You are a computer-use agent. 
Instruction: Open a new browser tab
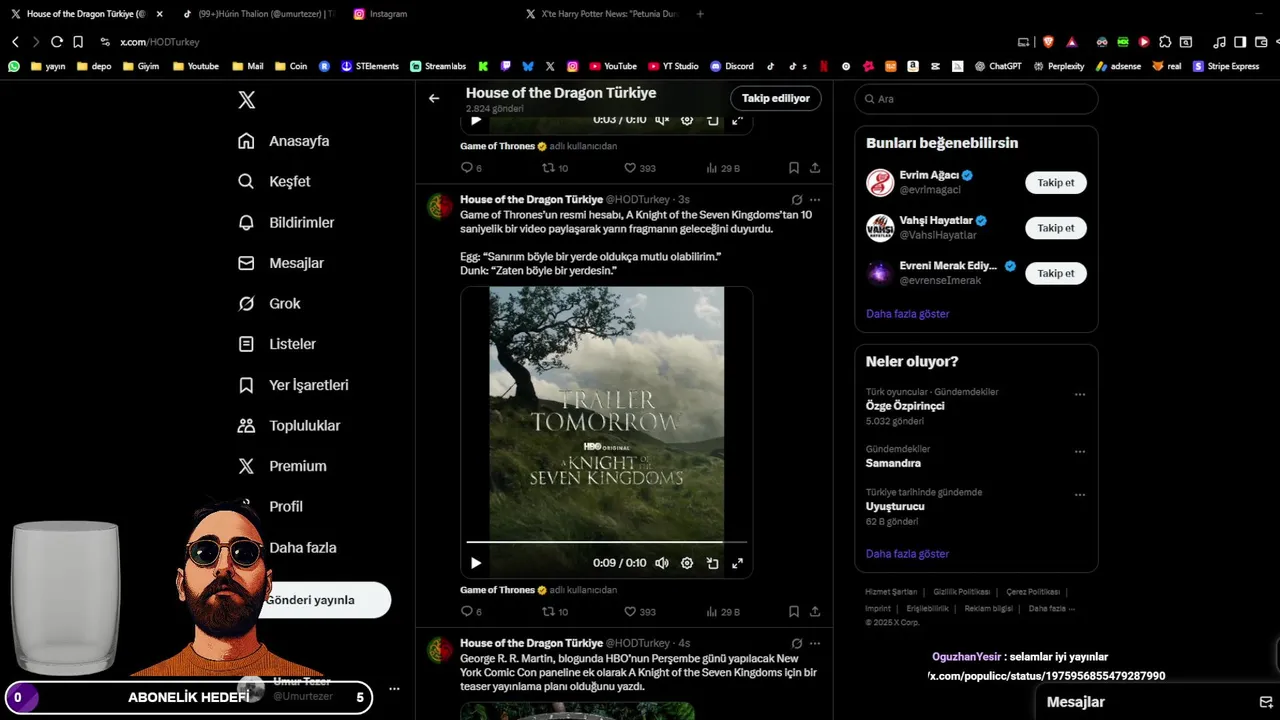(700, 14)
